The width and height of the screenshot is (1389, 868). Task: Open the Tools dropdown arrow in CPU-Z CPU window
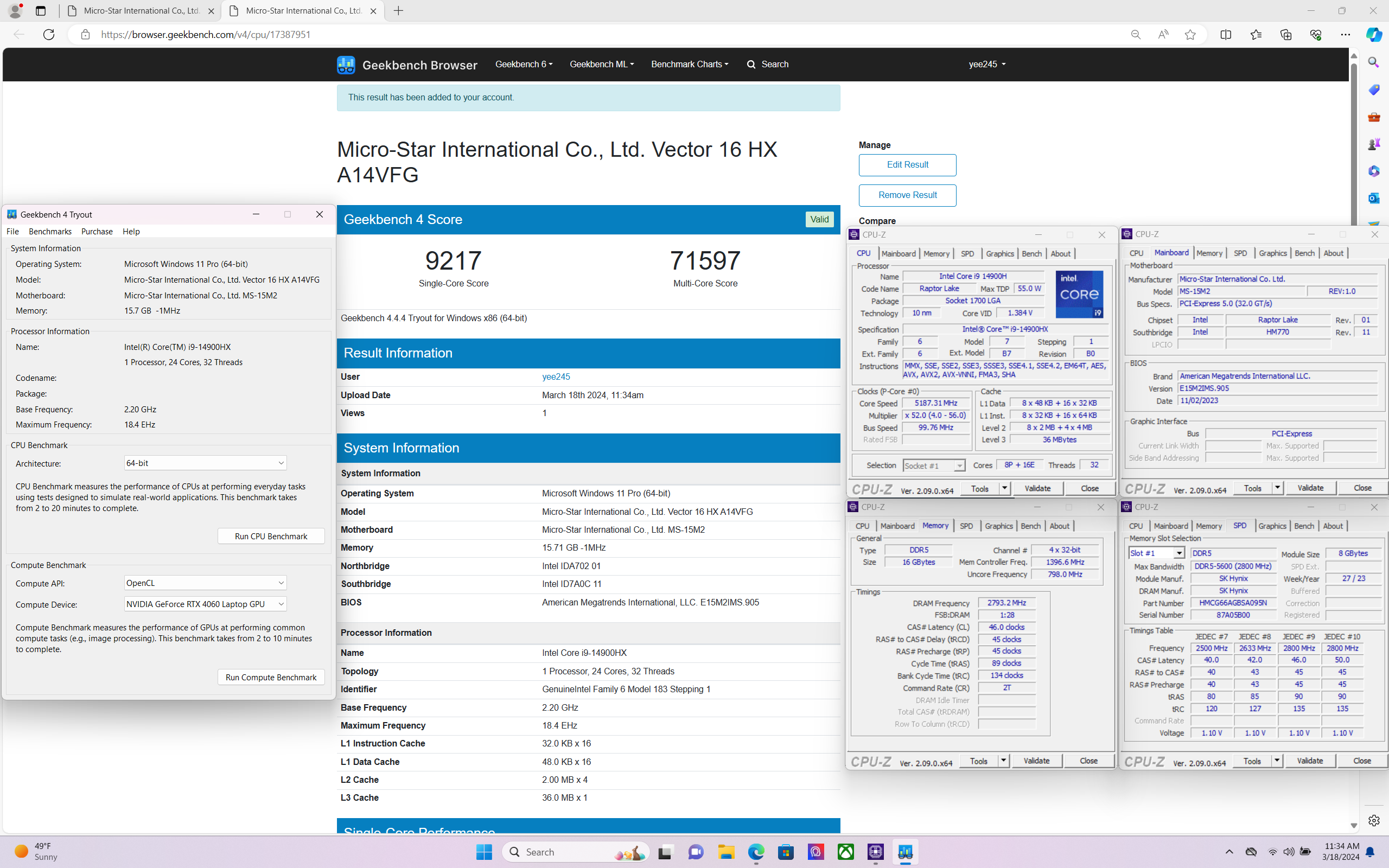point(1004,489)
